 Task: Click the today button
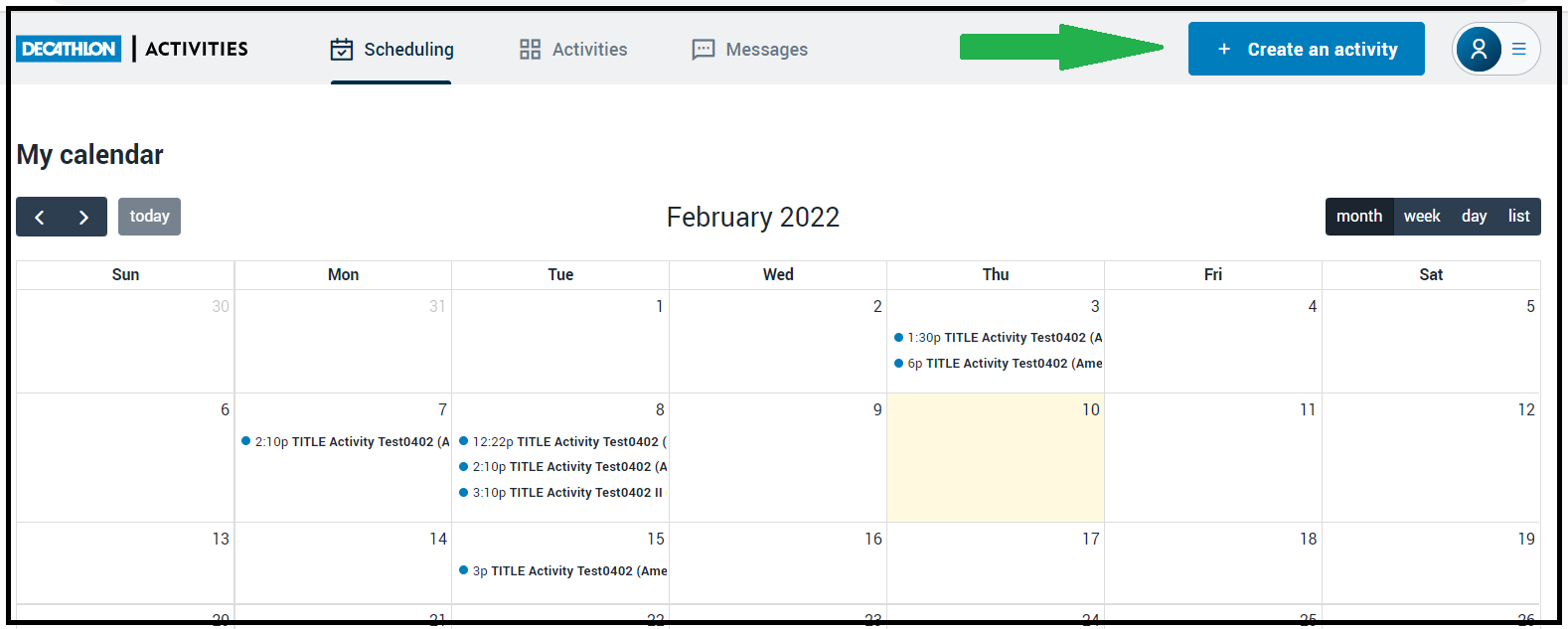click(x=149, y=217)
